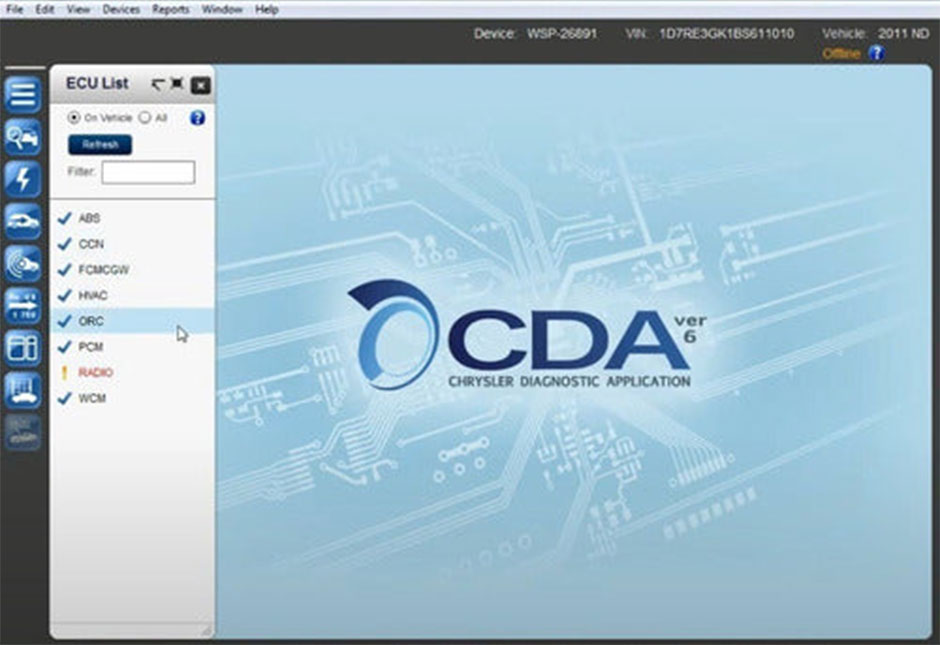The height and width of the screenshot is (645, 940).
Task: Open the Edit menu
Action: (x=45, y=10)
